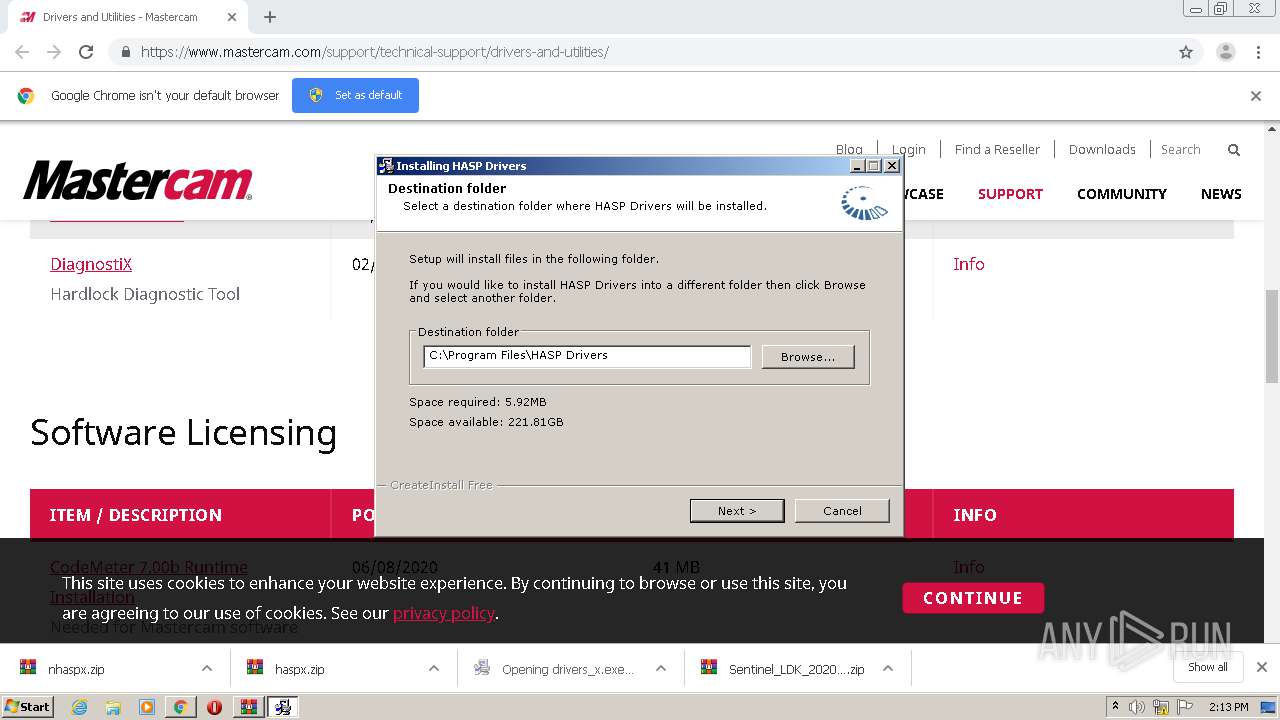Click the ITEM / DESCRIPTION column header
The width and height of the screenshot is (1280, 720).
(136, 515)
